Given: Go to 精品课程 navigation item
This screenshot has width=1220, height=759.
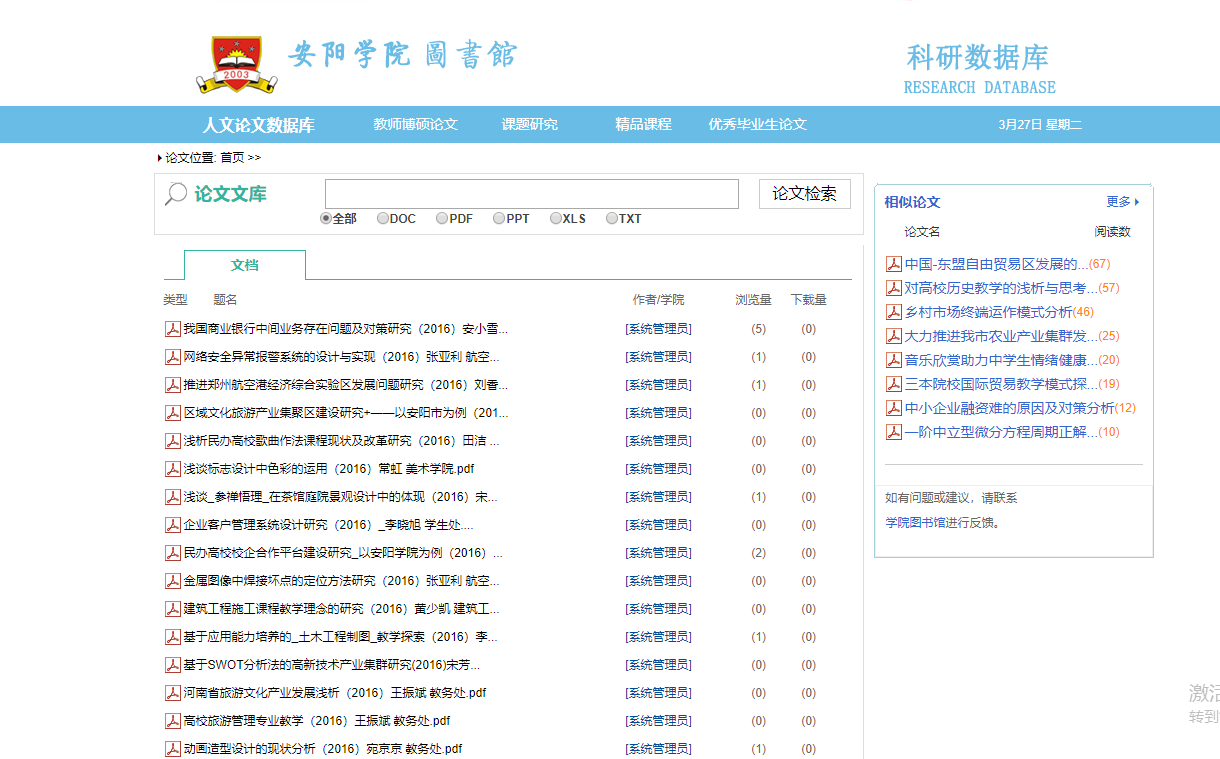Looking at the screenshot, I should (x=643, y=125).
